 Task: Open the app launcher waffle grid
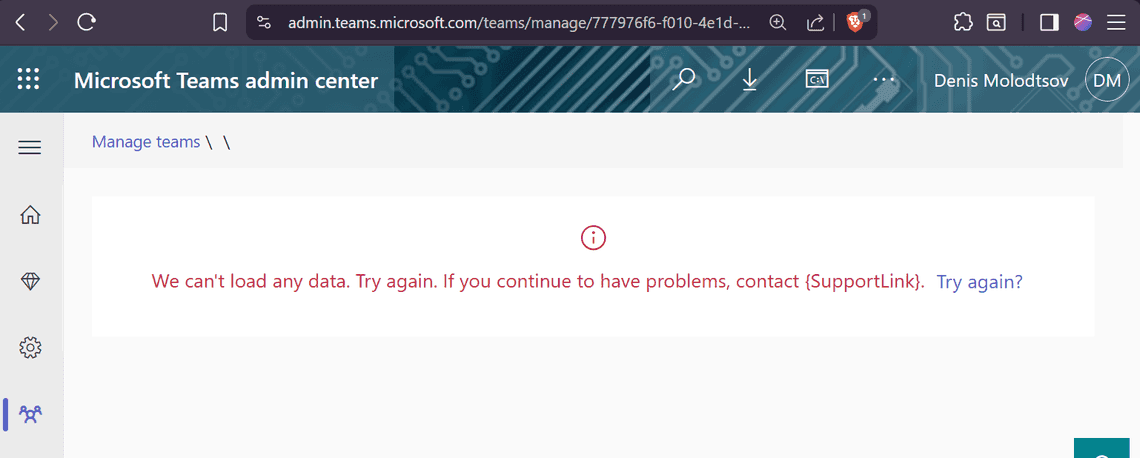(x=28, y=80)
